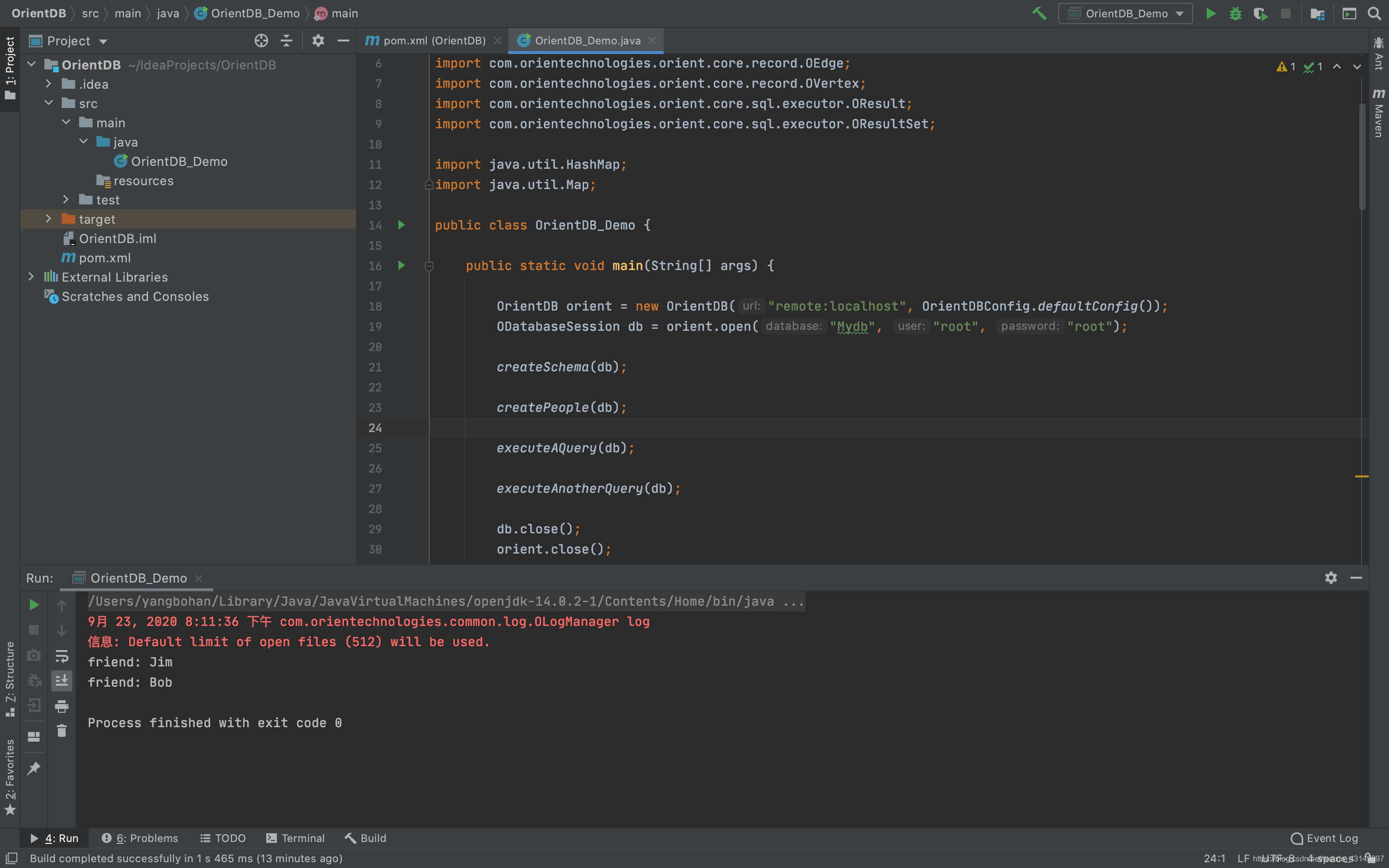Toggle soft-wrap in Run console
This screenshot has width=1389, height=868.
coord(61,656)
